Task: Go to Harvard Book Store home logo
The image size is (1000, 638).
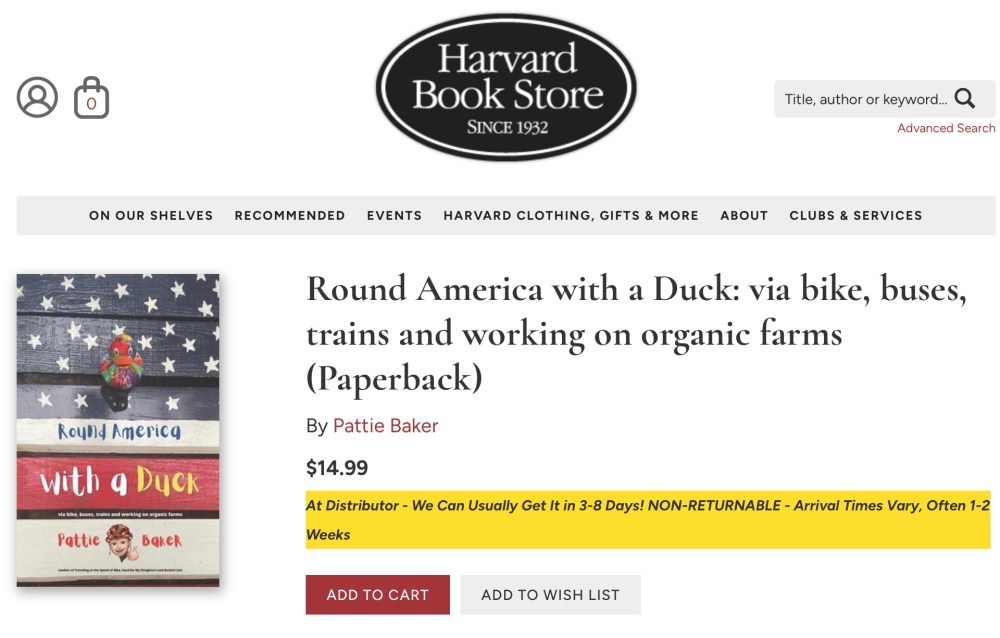Action: pos(506,87)
